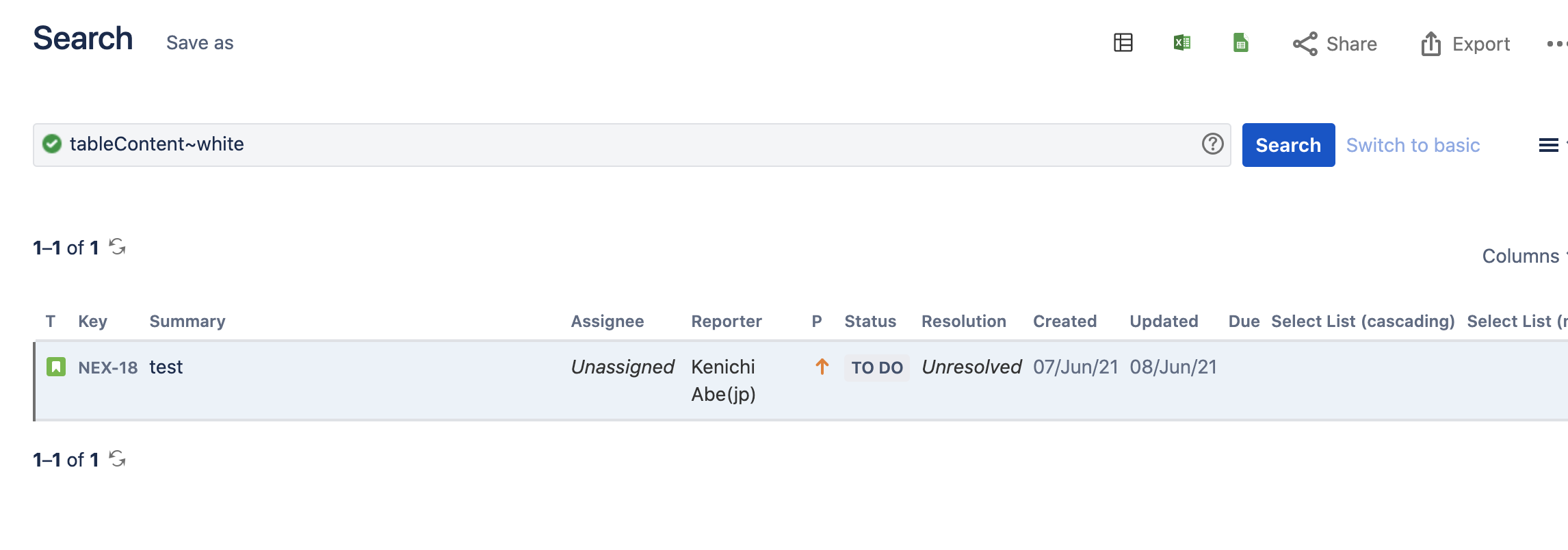This screenshot has width=1568, height=550.
Task: Click the TO DO status lozenge
Action: (x=876, y=367)
